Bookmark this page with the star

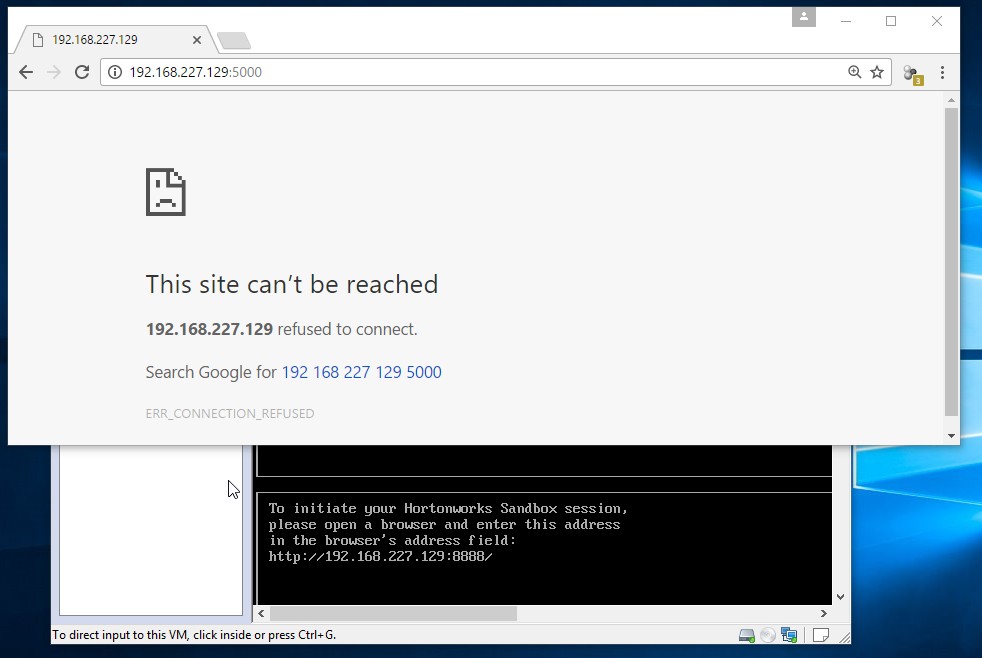point(877,72)
